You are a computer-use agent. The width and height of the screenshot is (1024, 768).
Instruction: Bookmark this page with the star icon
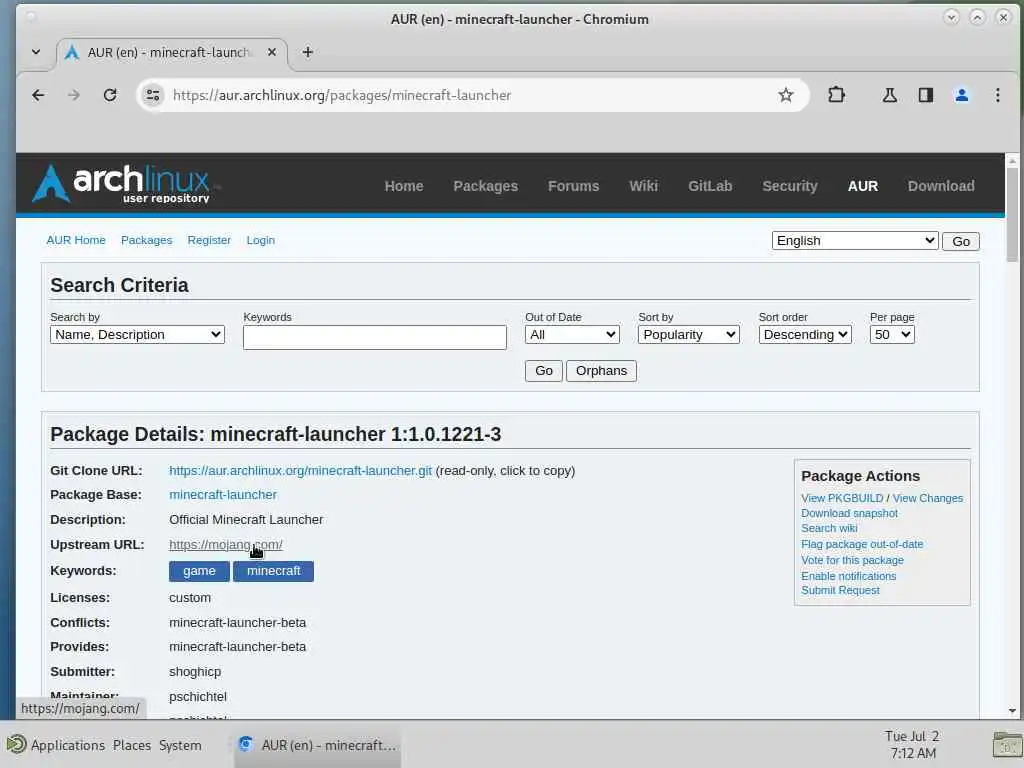[x=786, y=95]
